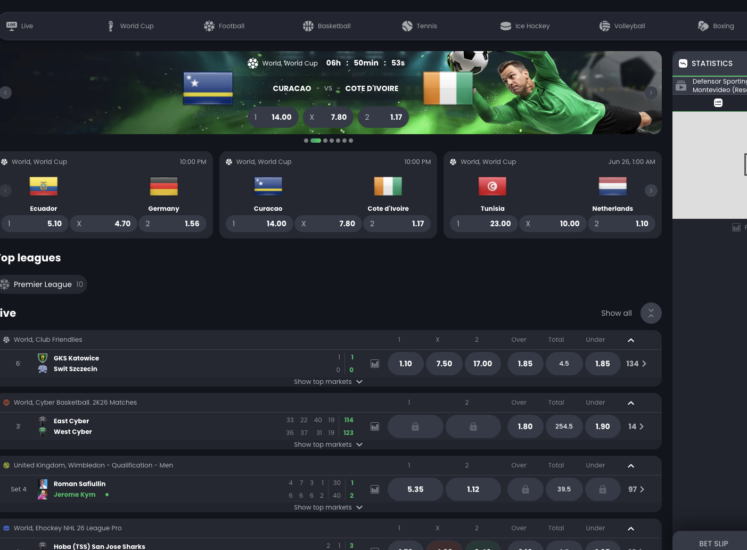Collapse all live sections round button
The height and width of the screenshot is (550, 747).
(651, 313)
